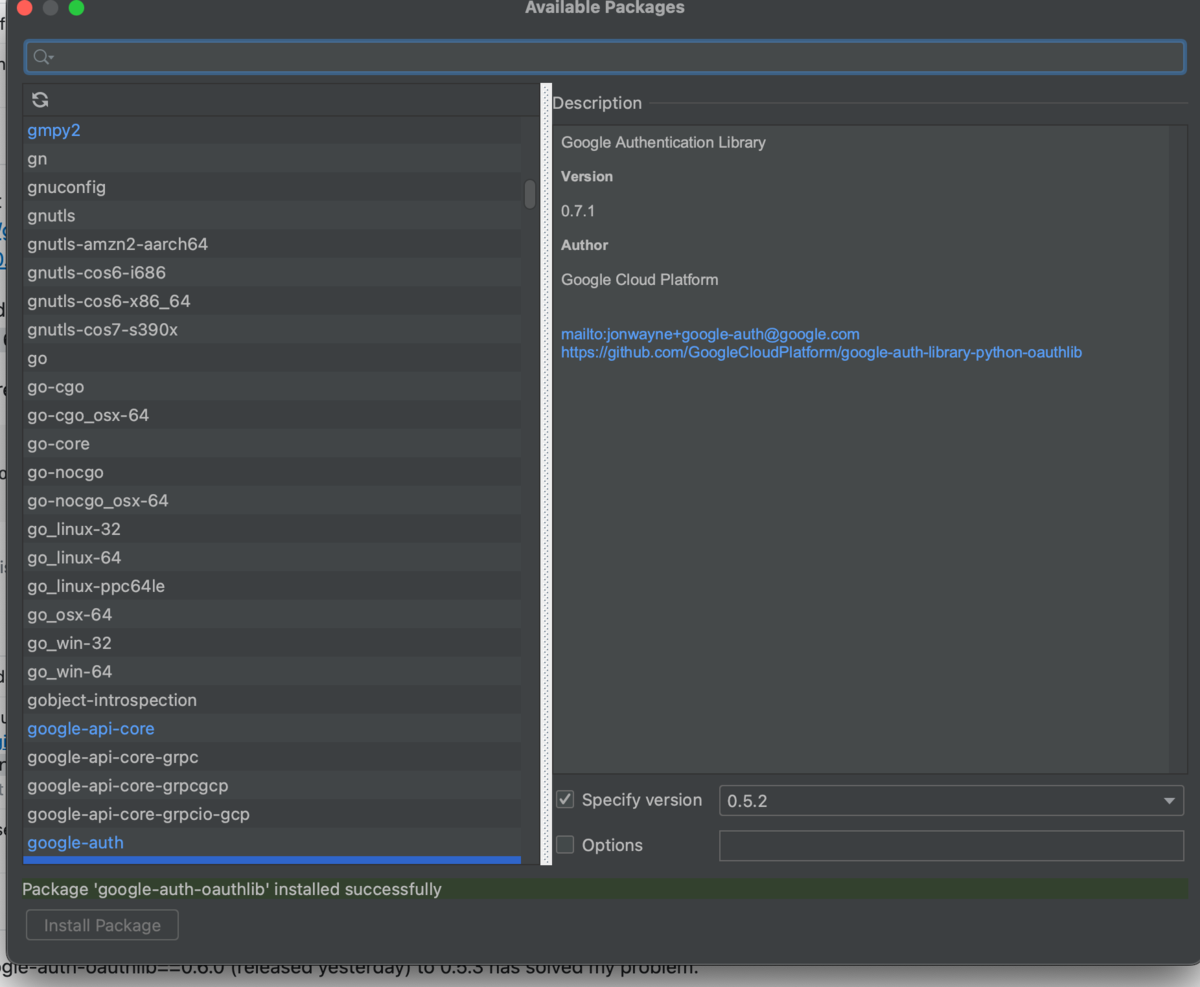Select go-cgo_osx-64 in the list
Screen dimensions: 1200x987
click(x=272, y=415)
